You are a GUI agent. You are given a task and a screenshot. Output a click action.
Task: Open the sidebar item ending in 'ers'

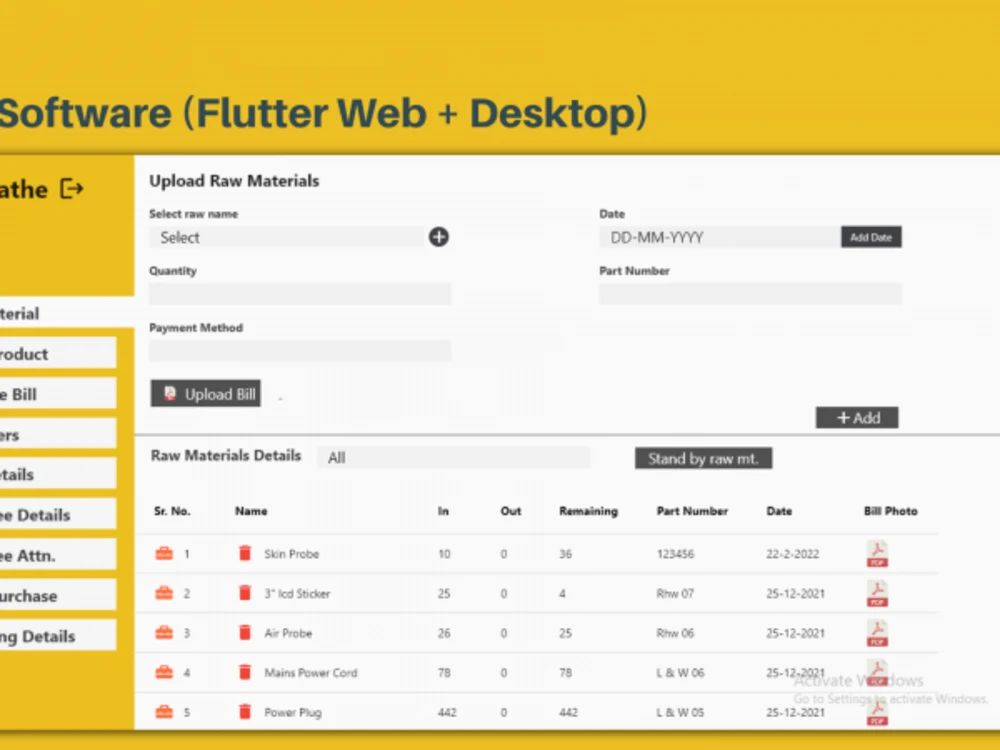(58, 434)
